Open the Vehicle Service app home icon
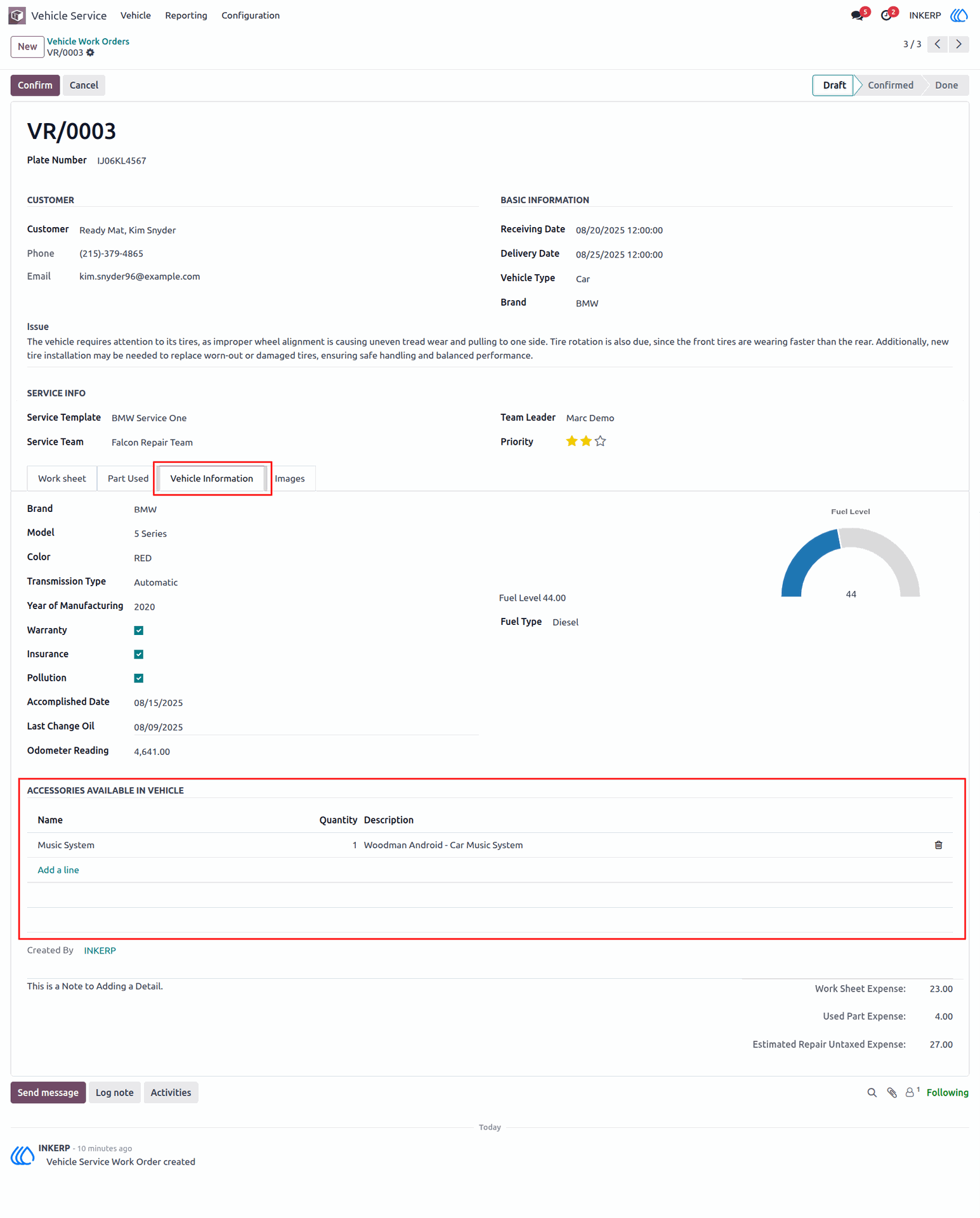The height and width of the screenshot is (1218, 980). tap(17, 15)
